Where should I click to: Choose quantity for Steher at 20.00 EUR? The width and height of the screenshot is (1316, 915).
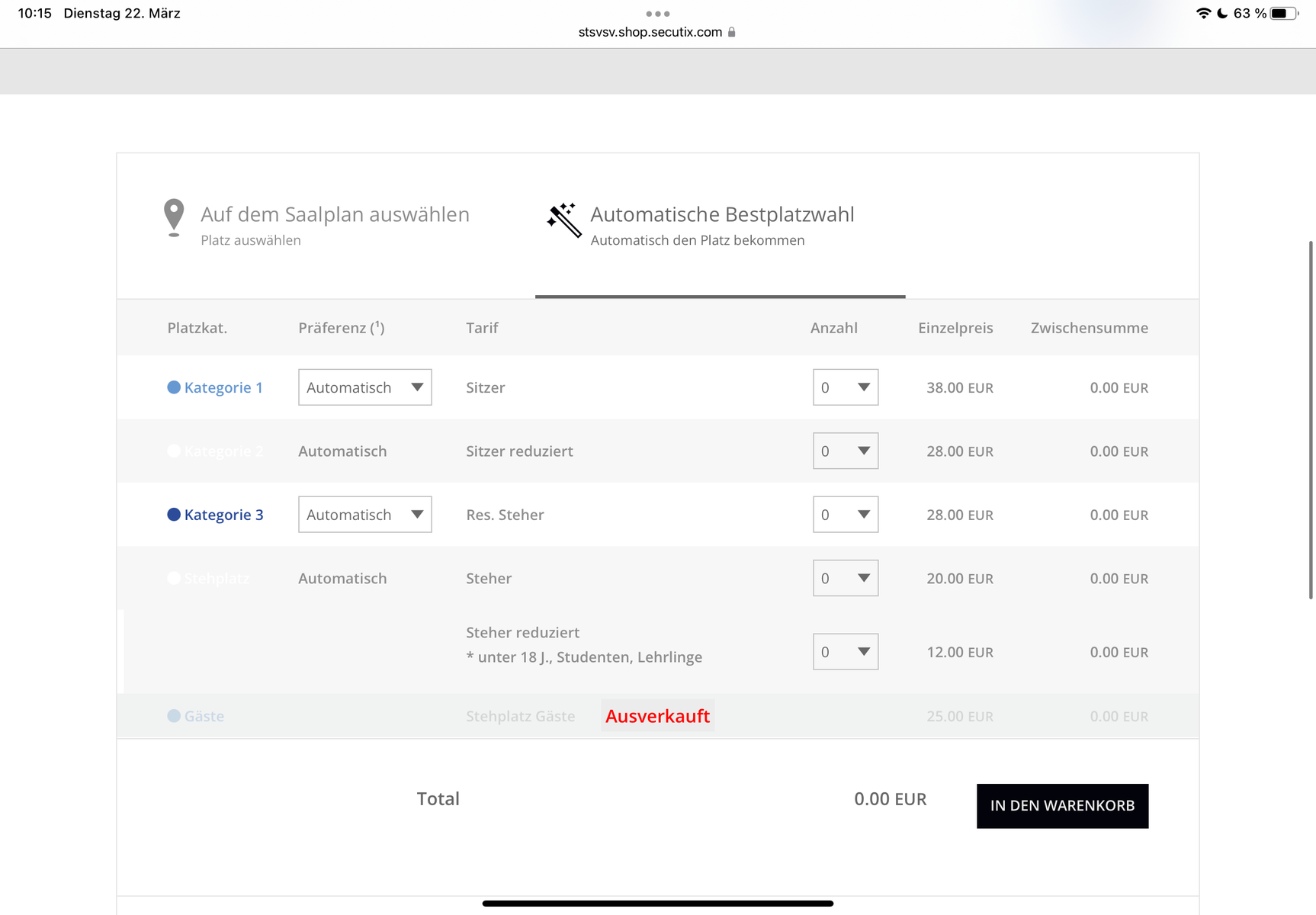click(845, 579)
